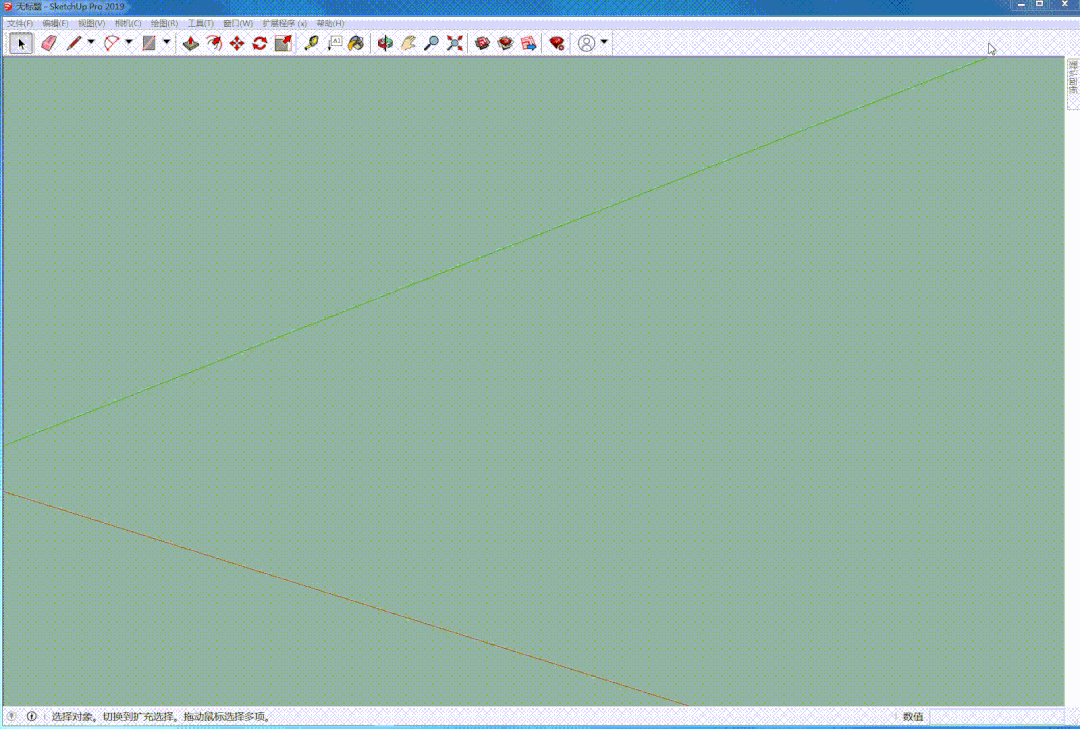Image resolution: width=1080 pixels, height=729 pixels.
Task: Select the Push/Pull tool
Action: (x=191, y=43)
